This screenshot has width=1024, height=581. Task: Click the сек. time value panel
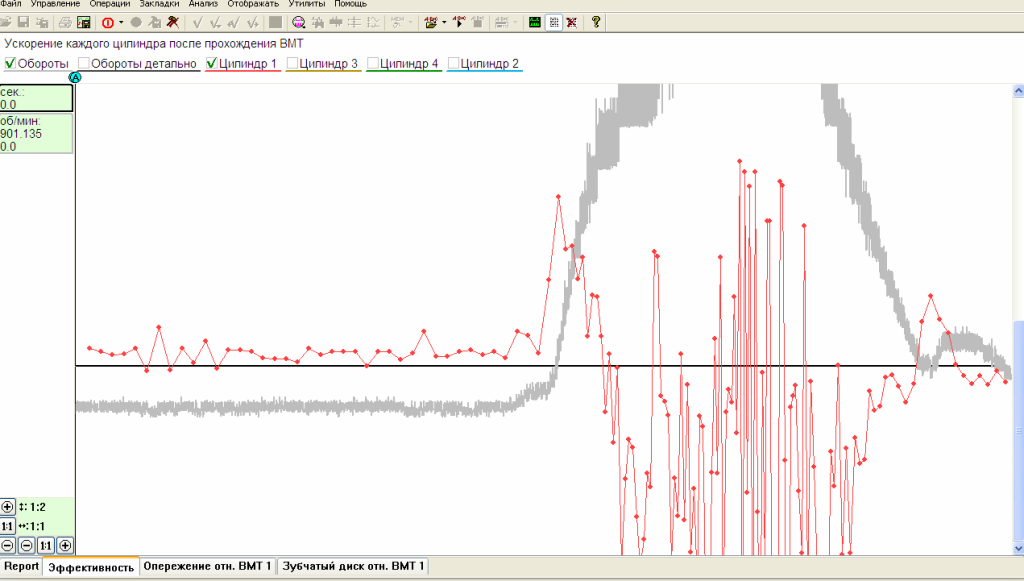(36, 98)
